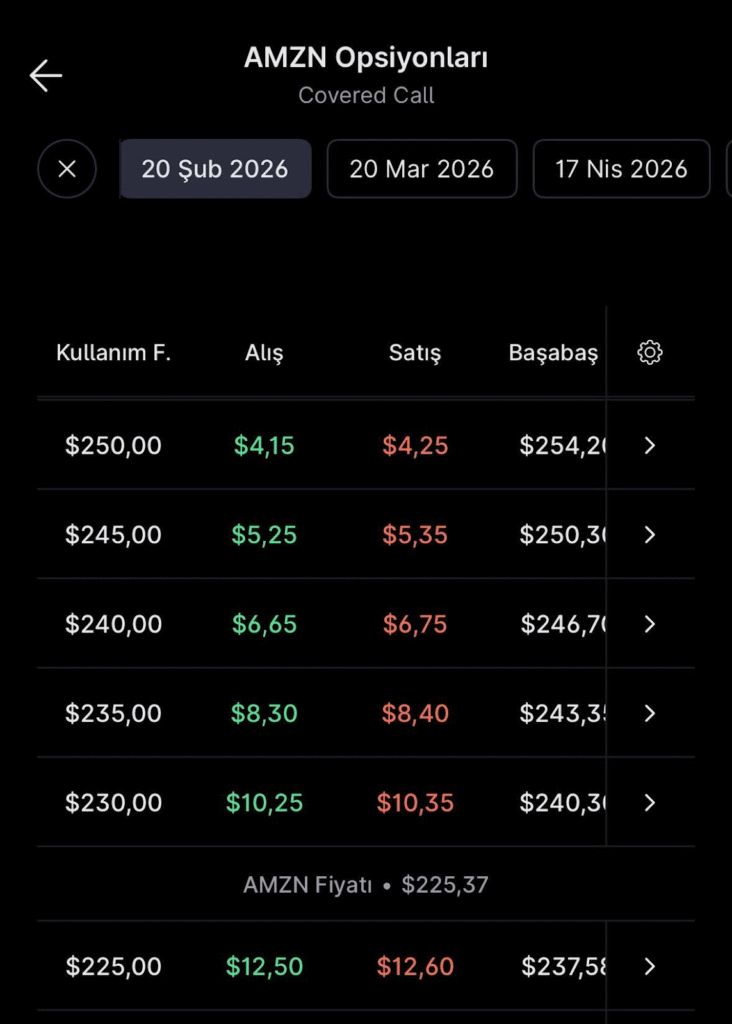The width and height of the screenshot is (732, 1024).
Task: Go back using the arrow icon
Action: pos(46,76)
